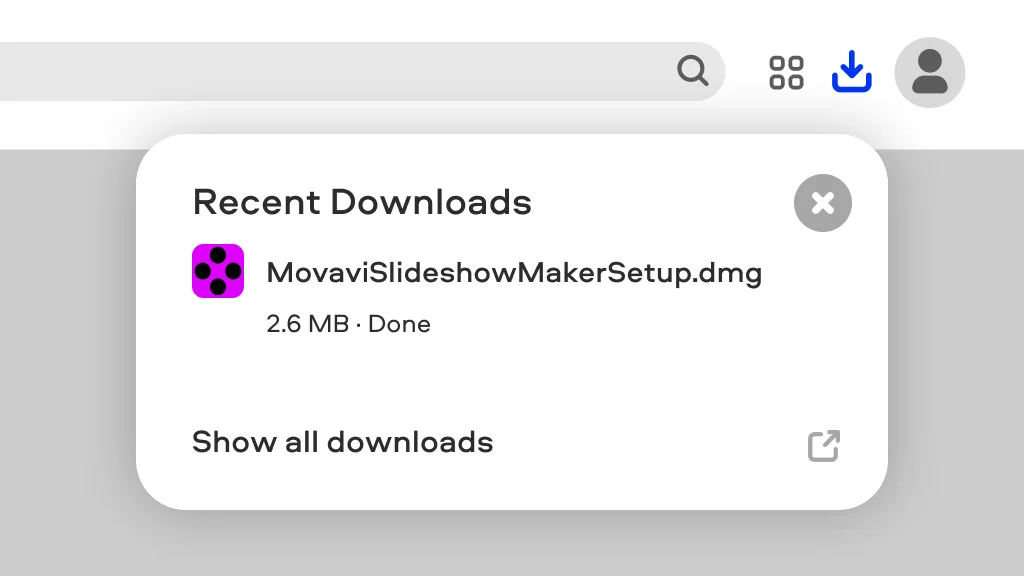The image size is (1024, 576).
Task: Dismiss popup using the gray X circle
Action: tap(823, 203)
